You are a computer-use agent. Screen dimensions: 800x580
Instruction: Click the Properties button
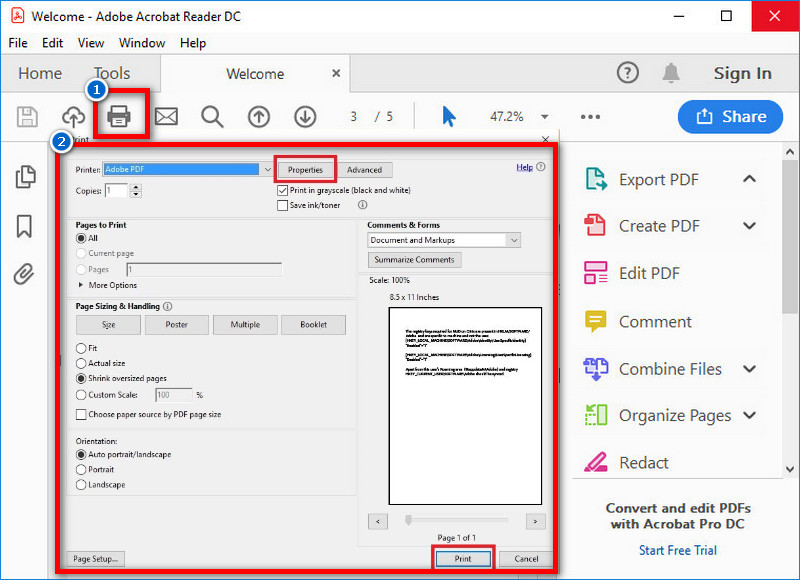305,170
